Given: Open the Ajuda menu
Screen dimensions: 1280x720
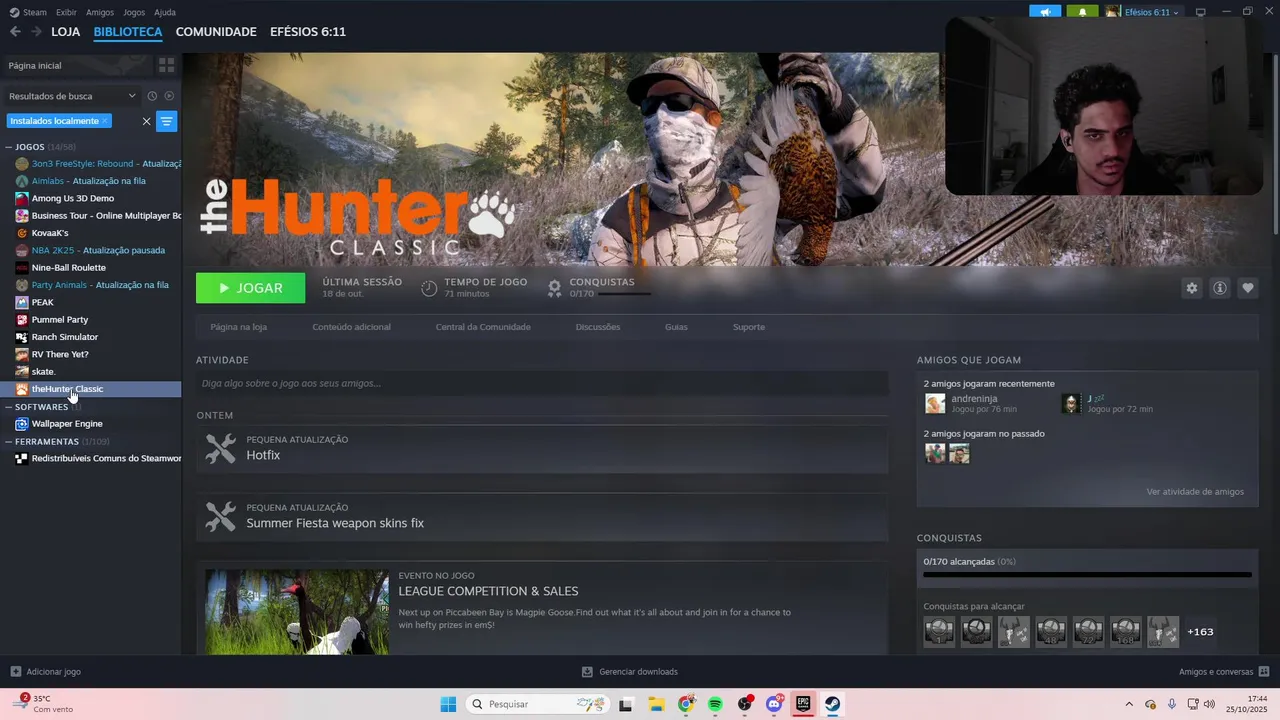Looking at the screenshot, I should coord(165,12).
